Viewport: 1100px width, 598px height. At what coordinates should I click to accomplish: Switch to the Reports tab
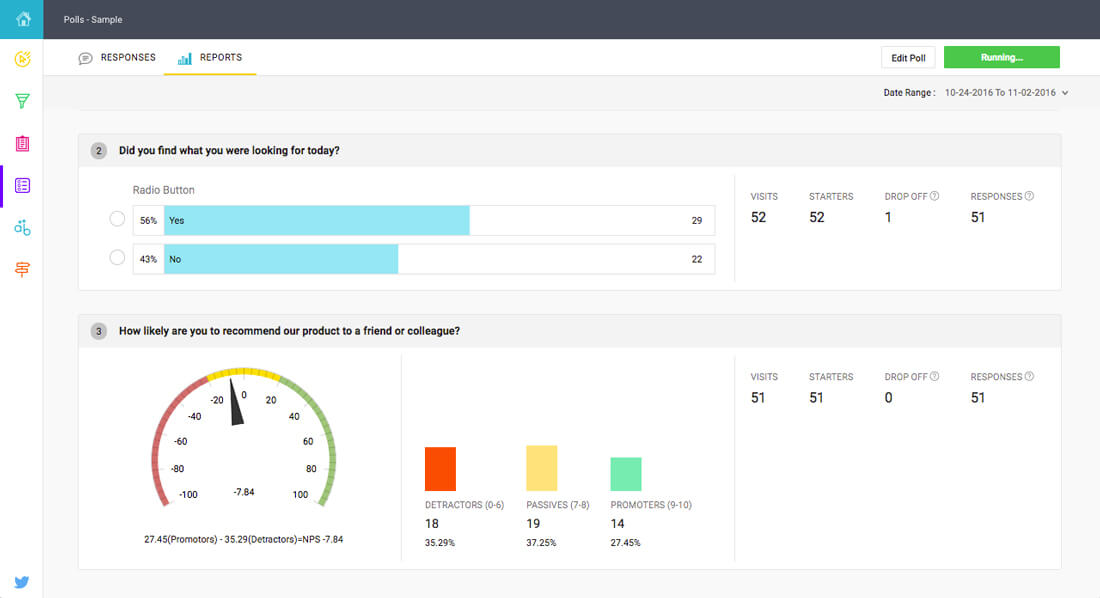point(210,58)
